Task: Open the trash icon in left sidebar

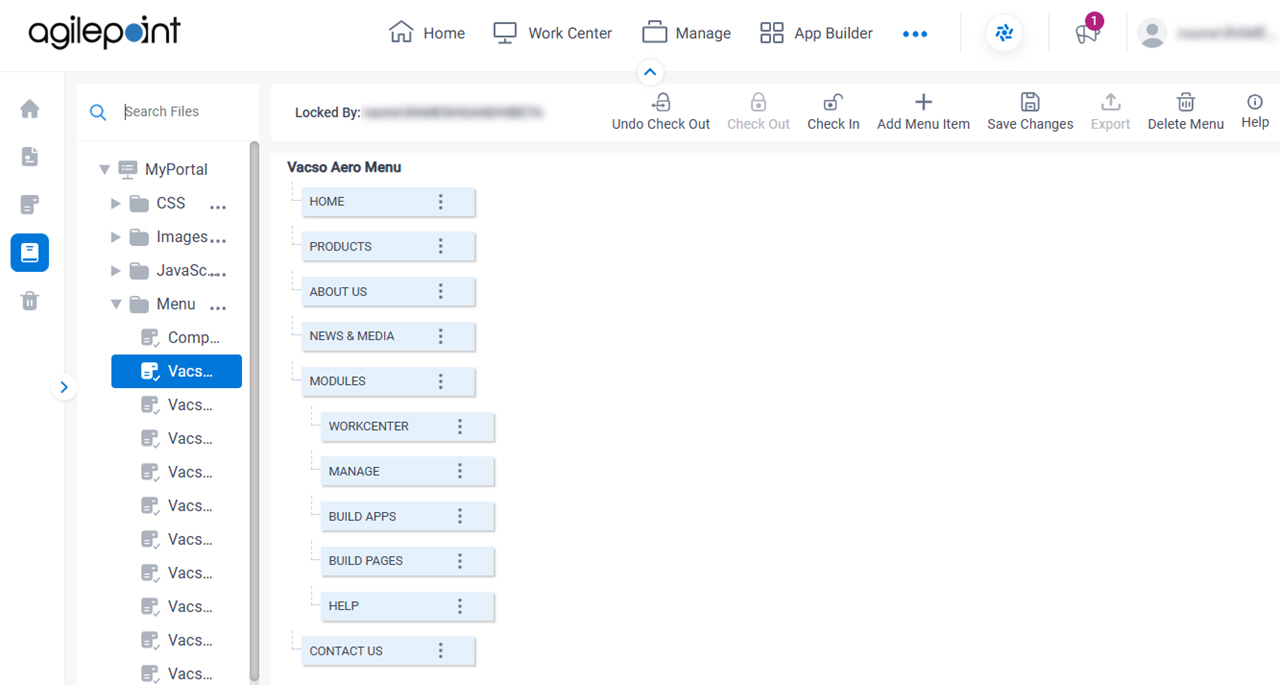Action: point(30,301)
